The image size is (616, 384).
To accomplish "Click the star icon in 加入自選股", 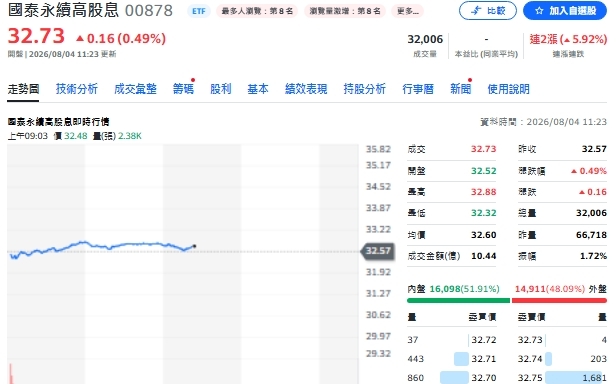I will tap(539, 11).
